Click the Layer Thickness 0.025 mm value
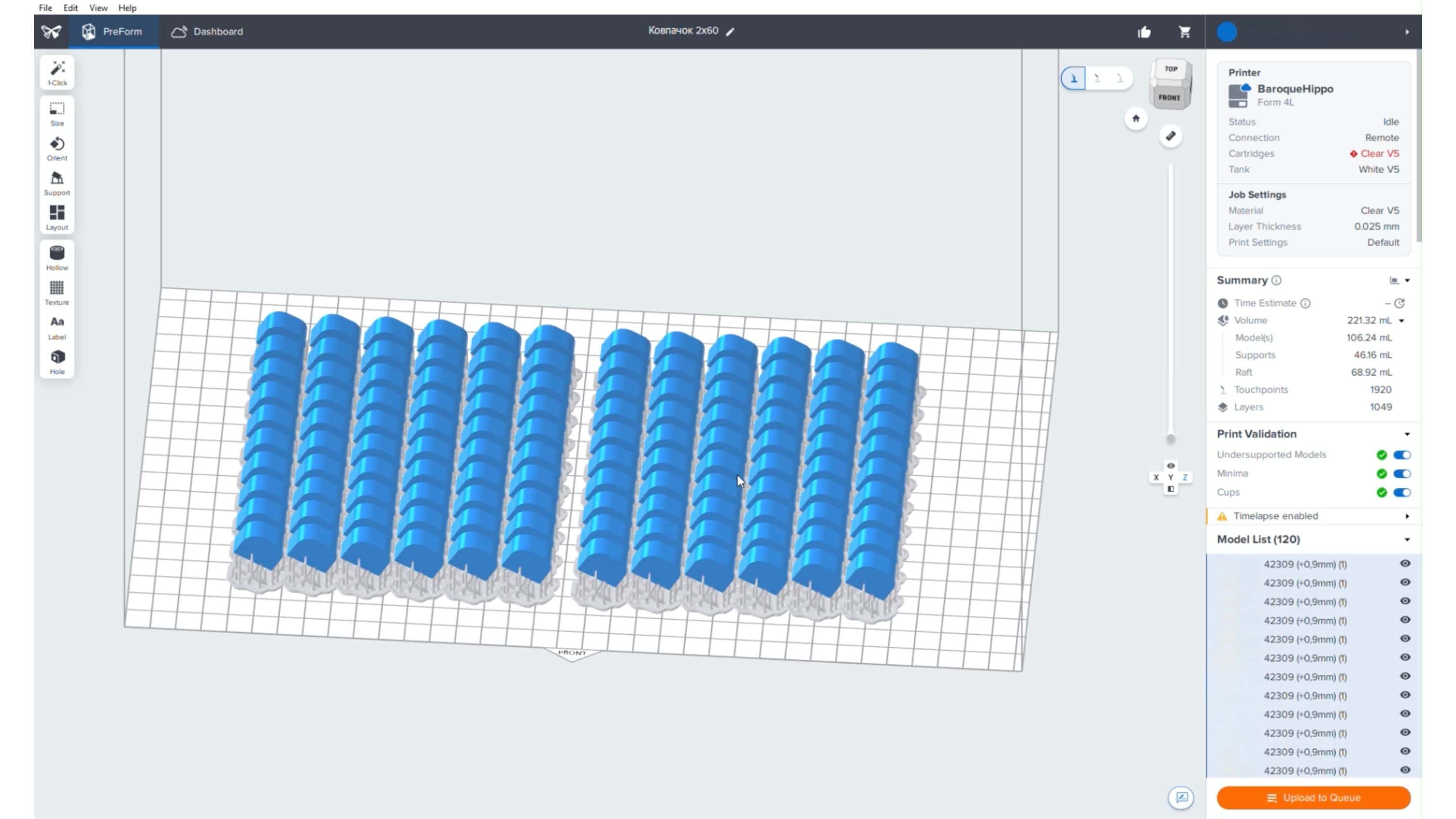 (x=1376, y=227)
